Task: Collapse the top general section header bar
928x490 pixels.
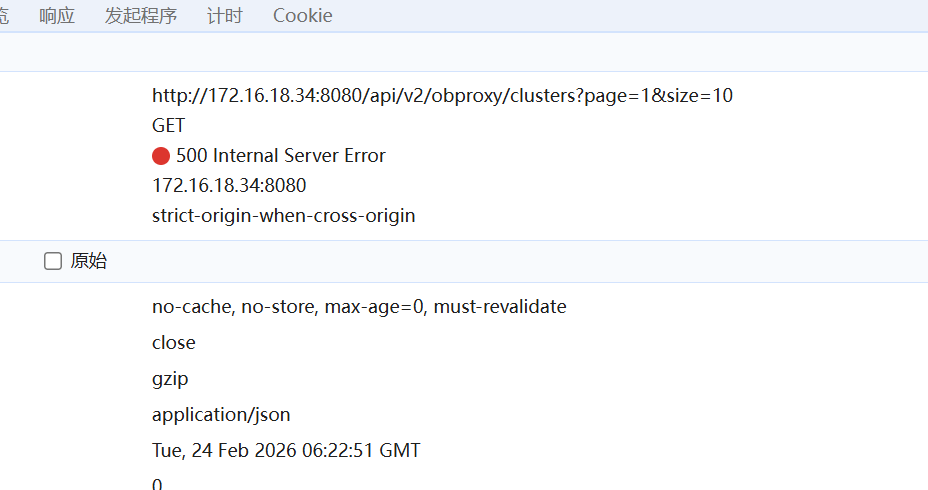Action: coord(464,52)
